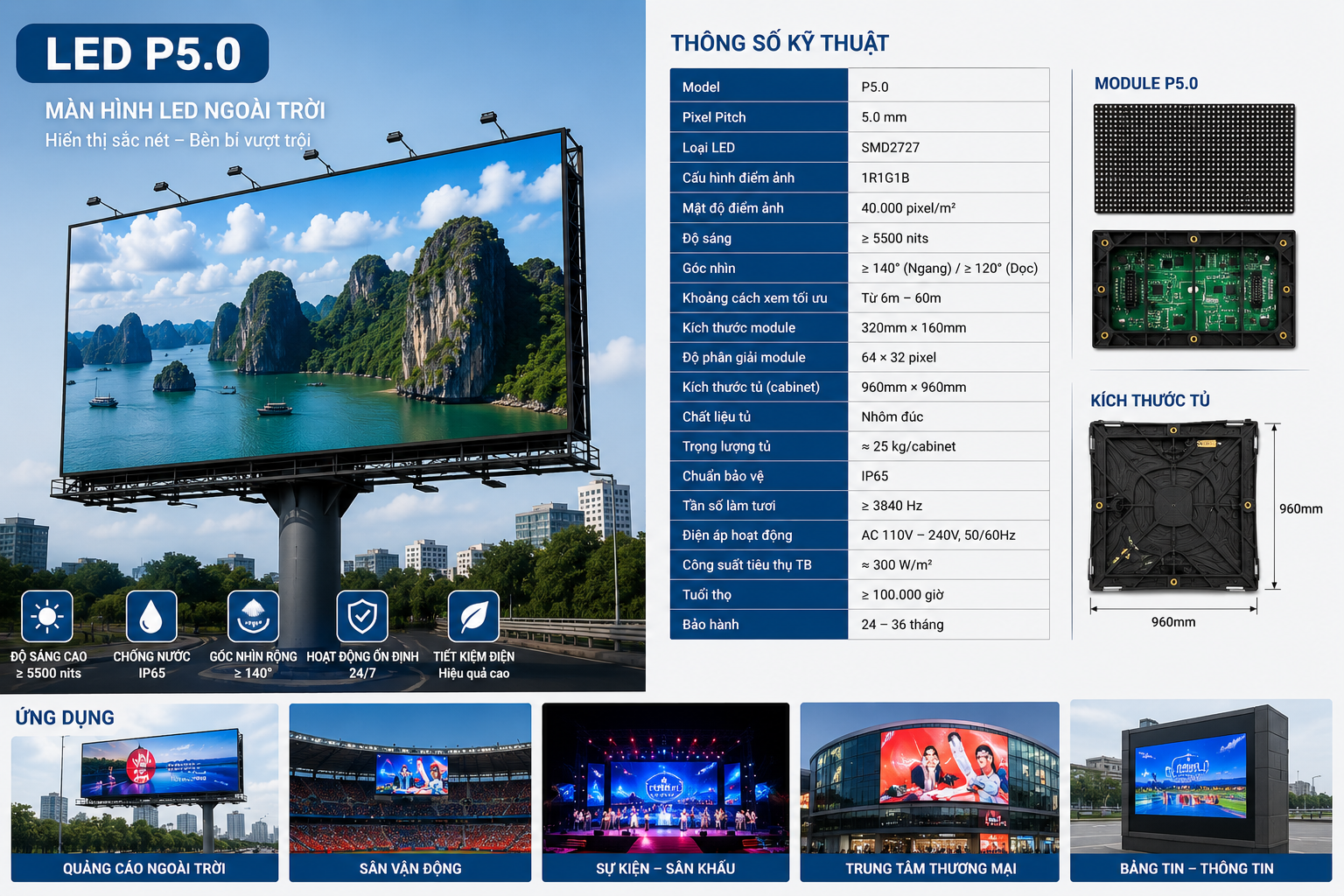1344x896 pixels.
Task: Click the LED P5.0 title badge
Action: point(143,53)
